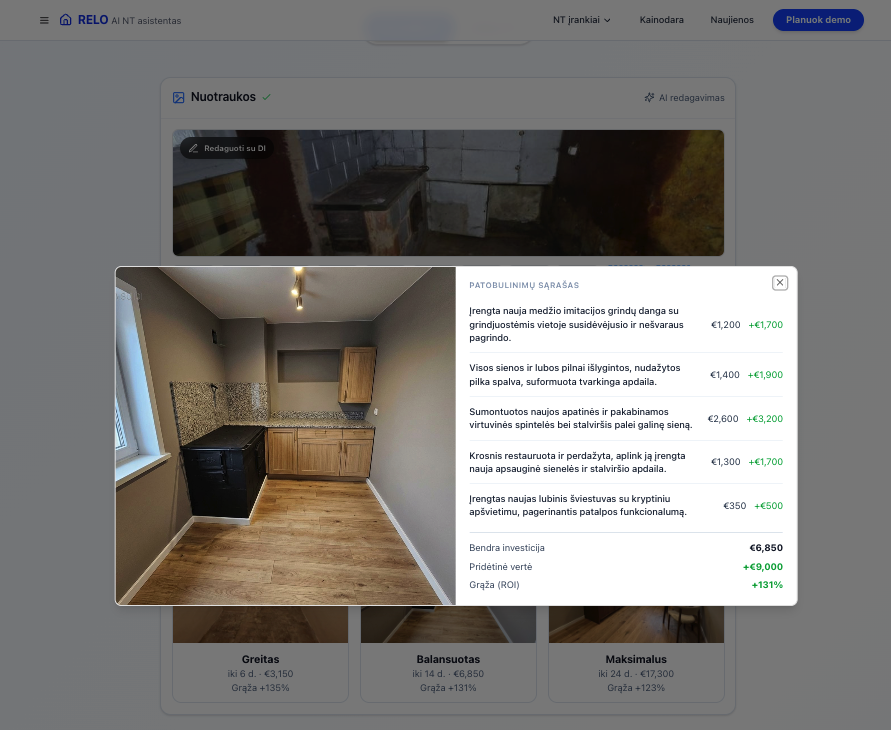Choose the Maksimalus renovation option
Screen dimensions: 891x730
click(636, 672)
